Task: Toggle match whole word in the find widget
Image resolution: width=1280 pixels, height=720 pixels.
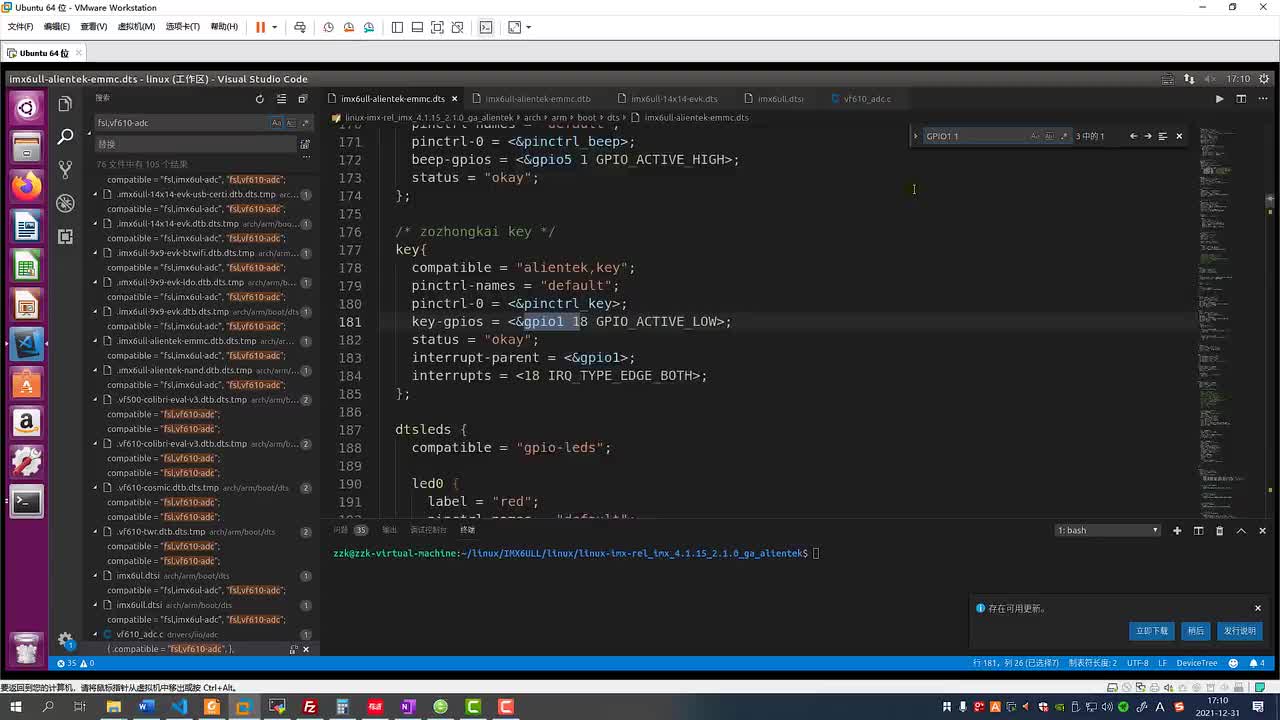Action: (1049, 136)
